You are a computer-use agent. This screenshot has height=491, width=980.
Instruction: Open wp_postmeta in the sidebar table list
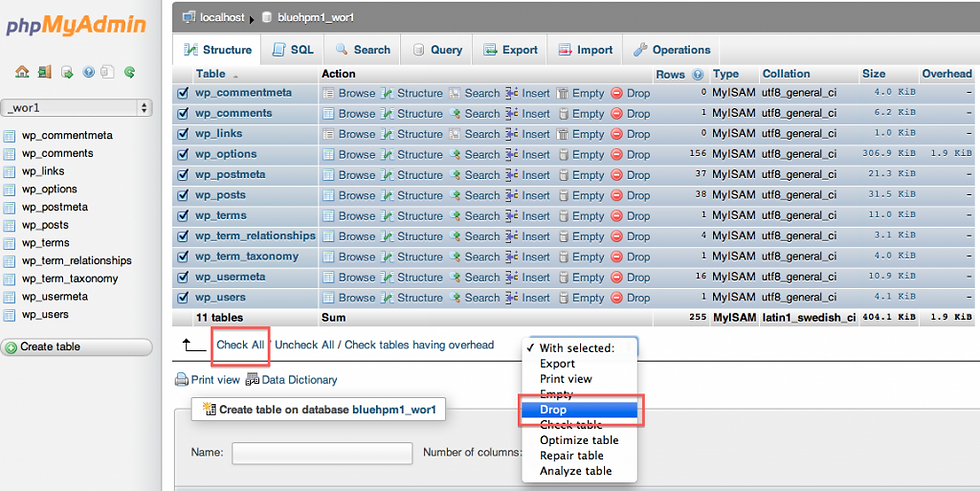tap(55, 207)
